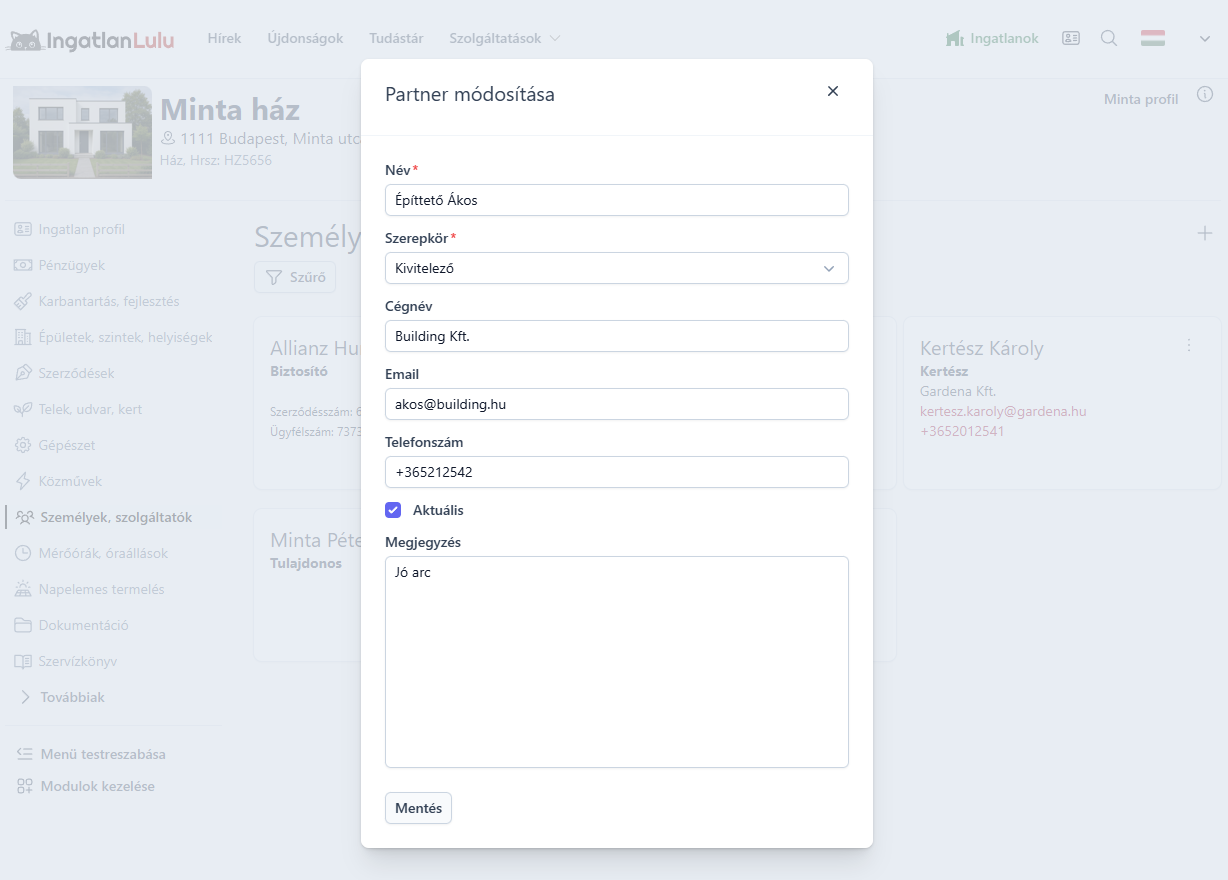The image size is (1228, 880).
Task: Open the Hírek menu item
Action: click(x=224, y=38)
